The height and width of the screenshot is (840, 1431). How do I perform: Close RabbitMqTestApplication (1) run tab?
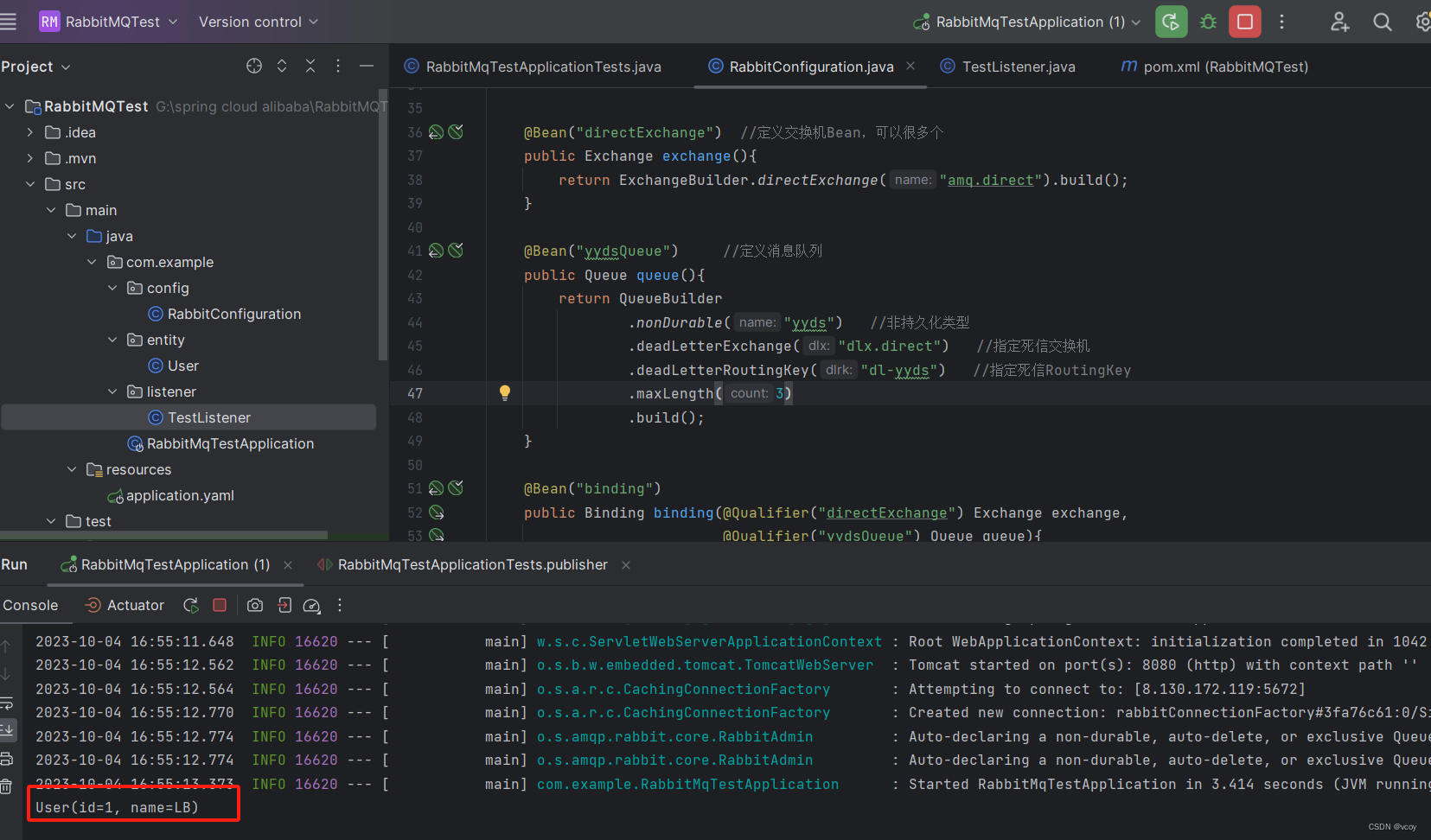(288, 565)
